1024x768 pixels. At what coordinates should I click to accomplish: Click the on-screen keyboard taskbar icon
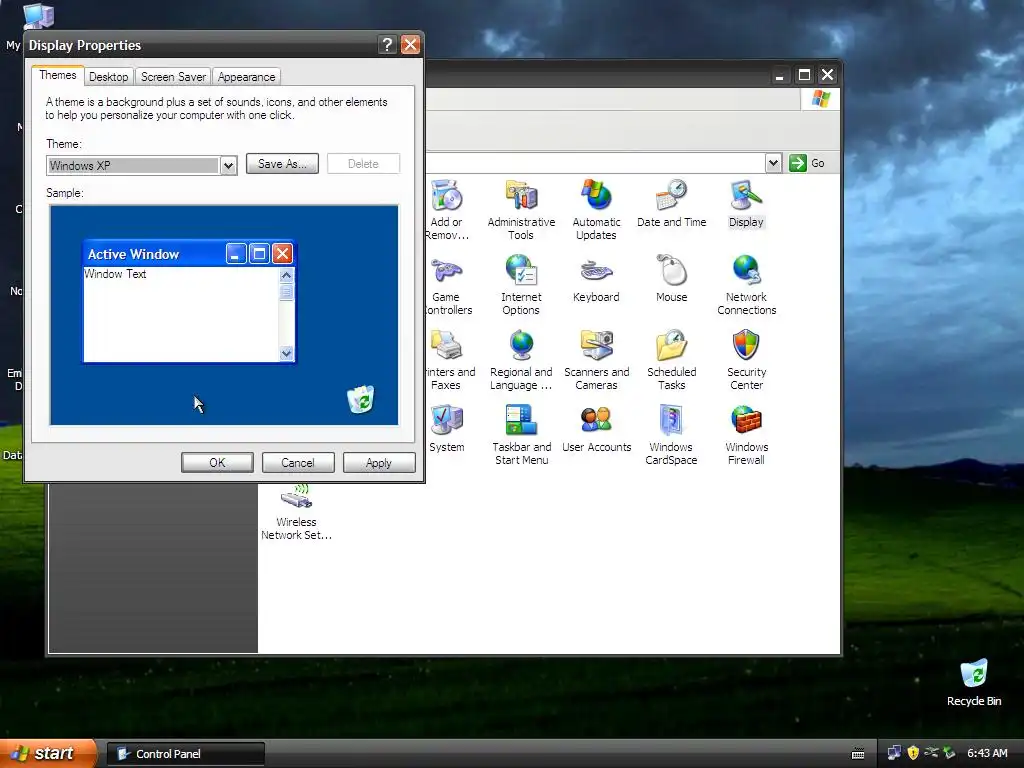click(x=858, y=754)
